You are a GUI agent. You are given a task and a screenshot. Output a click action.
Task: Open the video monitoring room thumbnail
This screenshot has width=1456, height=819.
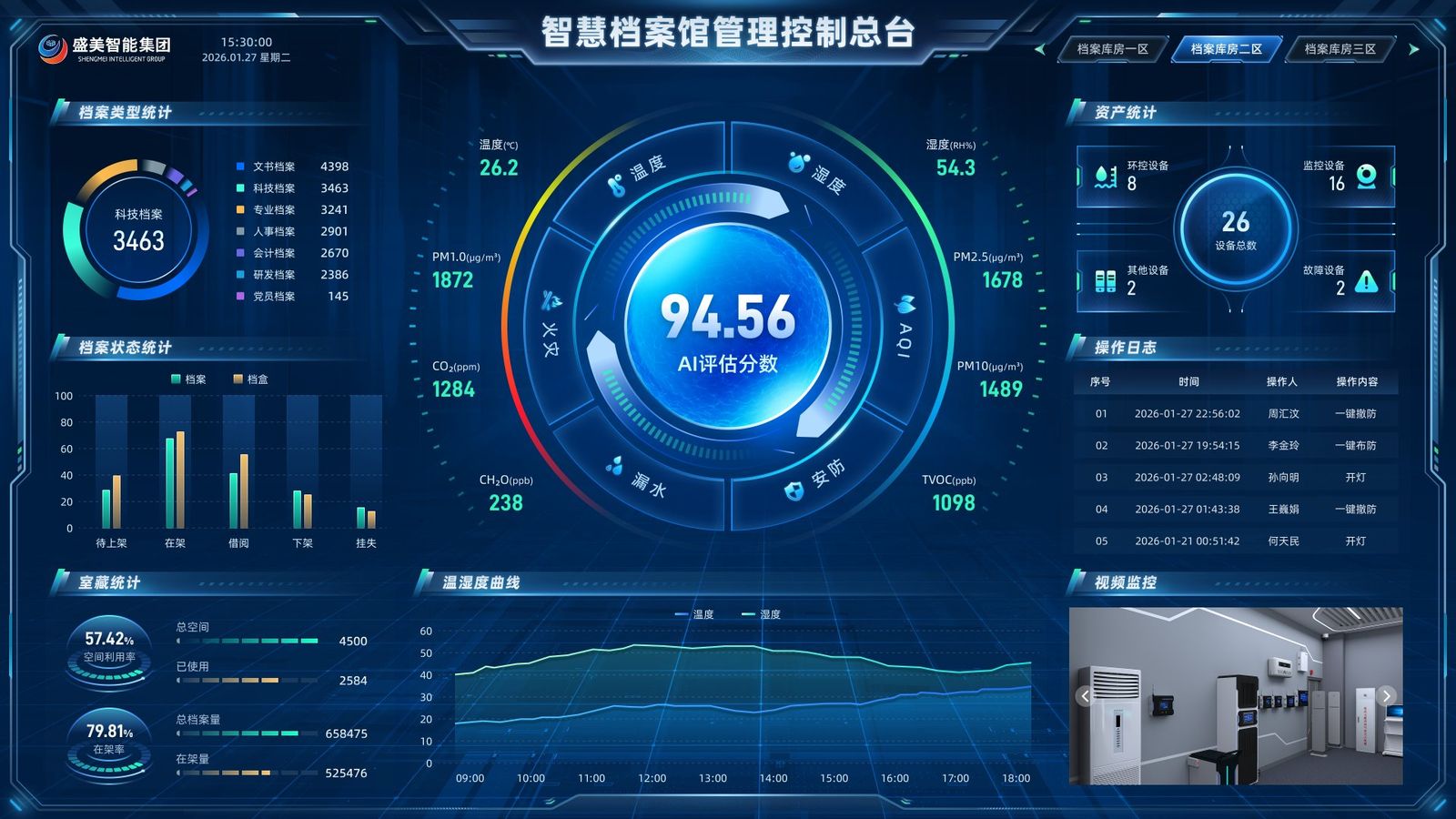1236,696
